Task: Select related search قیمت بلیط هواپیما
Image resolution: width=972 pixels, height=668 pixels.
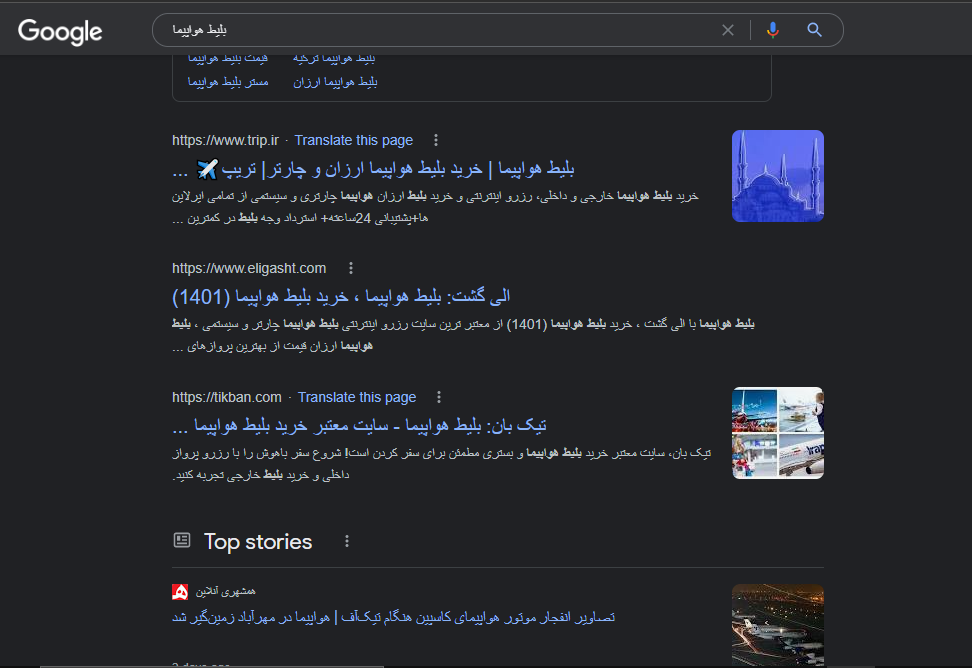Action: (x=228, y=59)
